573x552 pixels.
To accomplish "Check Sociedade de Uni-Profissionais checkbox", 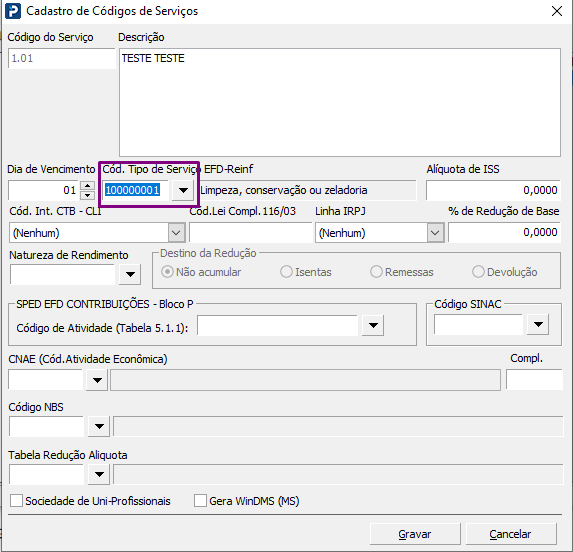I will pos(16,501).
